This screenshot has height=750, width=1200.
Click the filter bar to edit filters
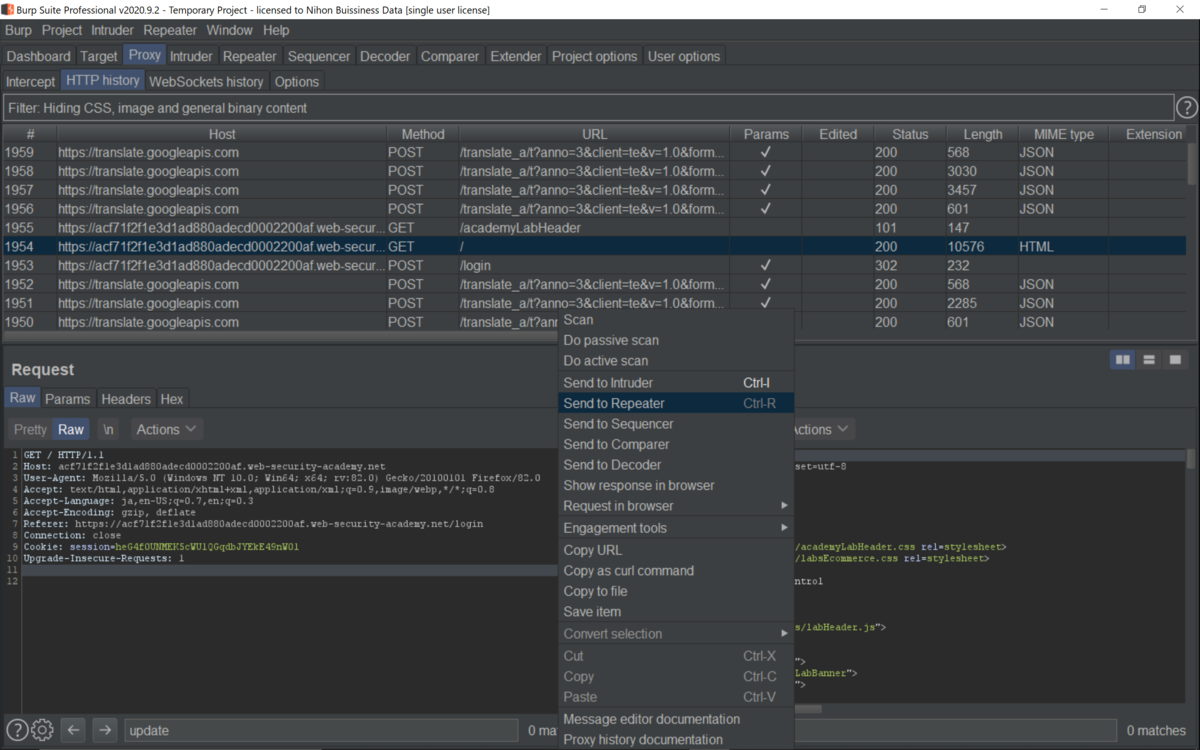coord(588,108)
